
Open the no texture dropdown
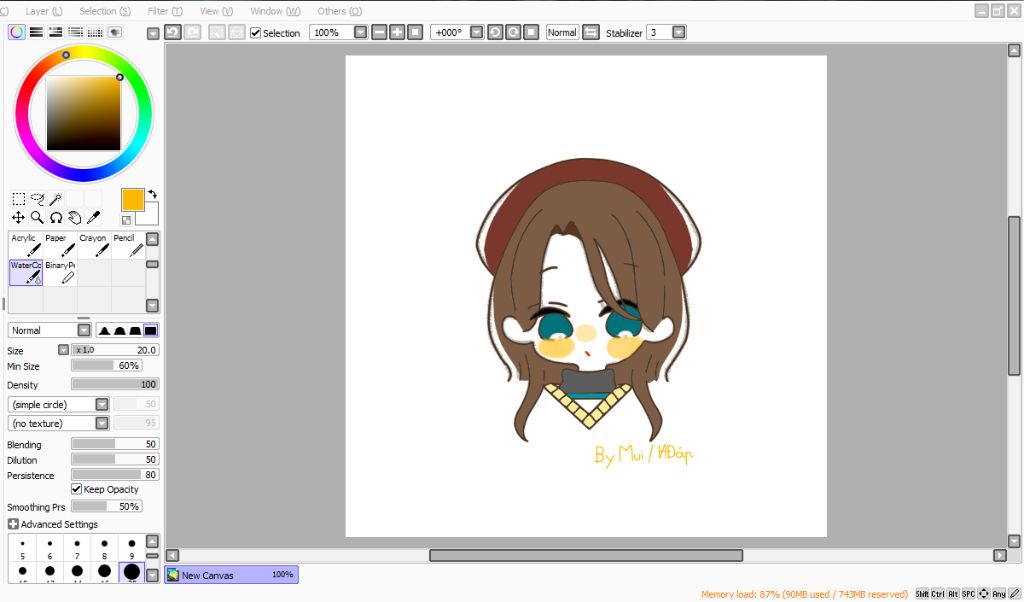[x=102, y=423]
